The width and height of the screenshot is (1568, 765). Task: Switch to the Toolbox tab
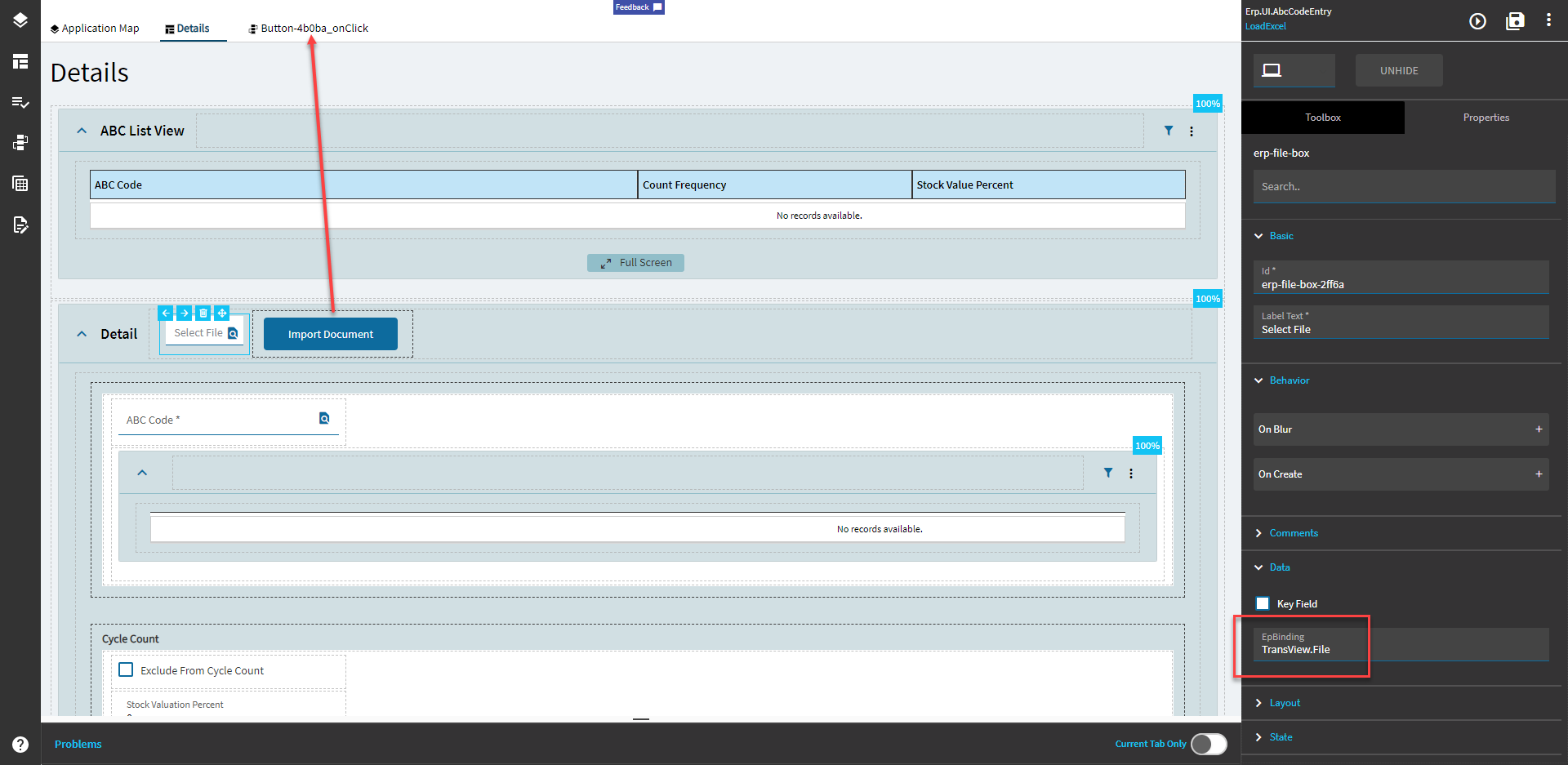click(1323, 118)
